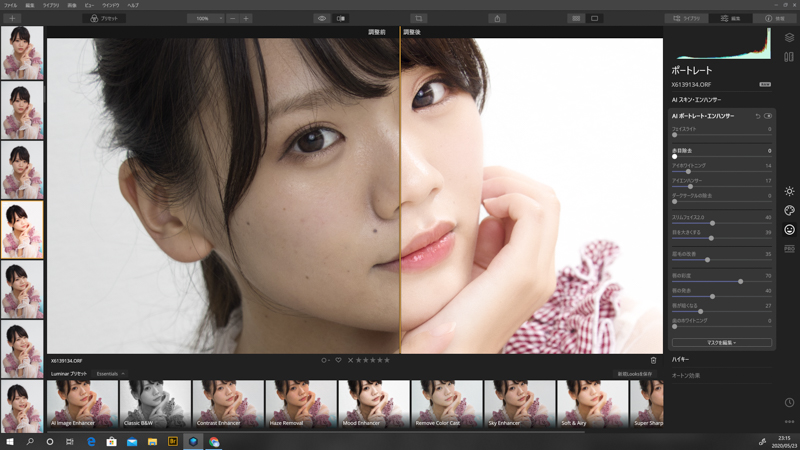The image size is (800, 450).
Task: Open the 編集 edit tab
Action: [731, 18]
